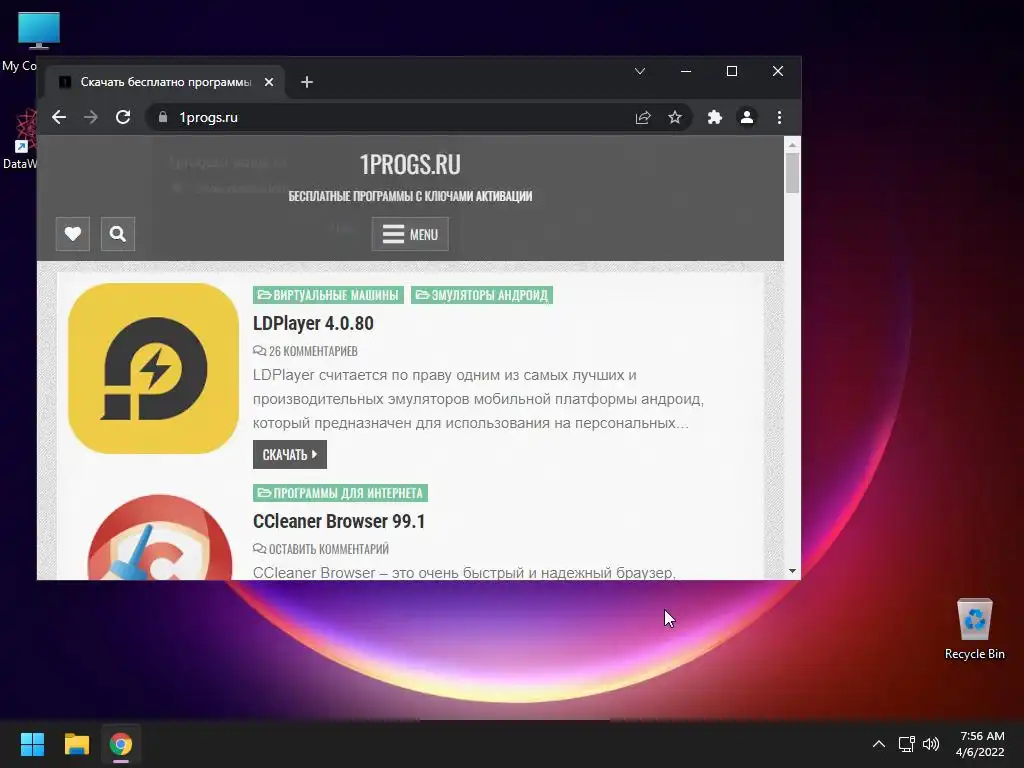Open the tab search chevron
The height and width of the screenshot is (768, 1024).
point(640,71)
